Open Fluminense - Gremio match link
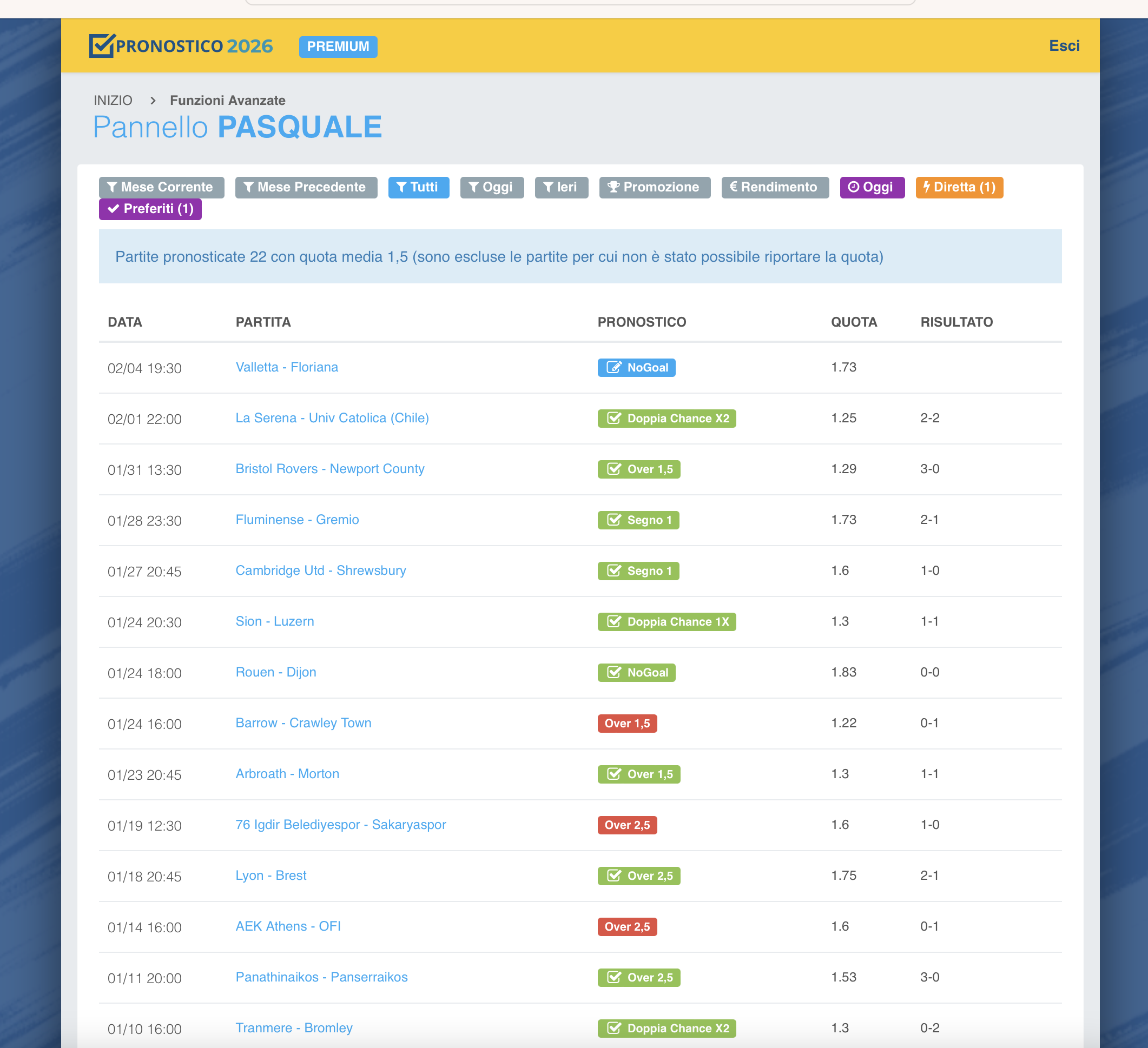 tap(297, 520)
